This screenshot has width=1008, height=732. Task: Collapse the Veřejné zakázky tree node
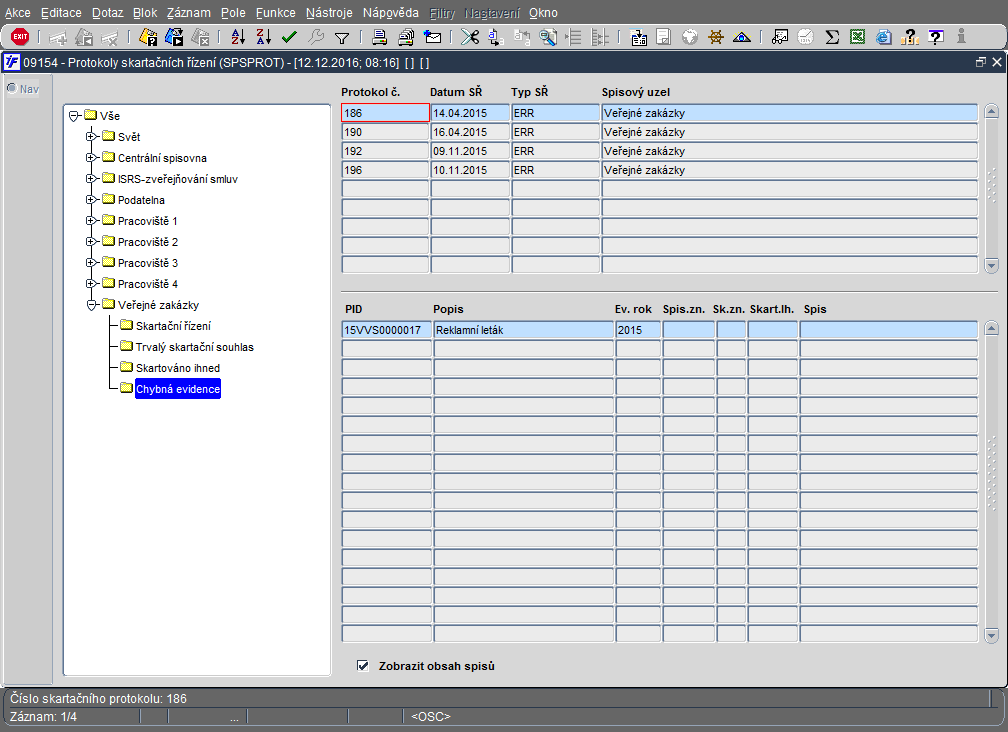click(91, 305)
